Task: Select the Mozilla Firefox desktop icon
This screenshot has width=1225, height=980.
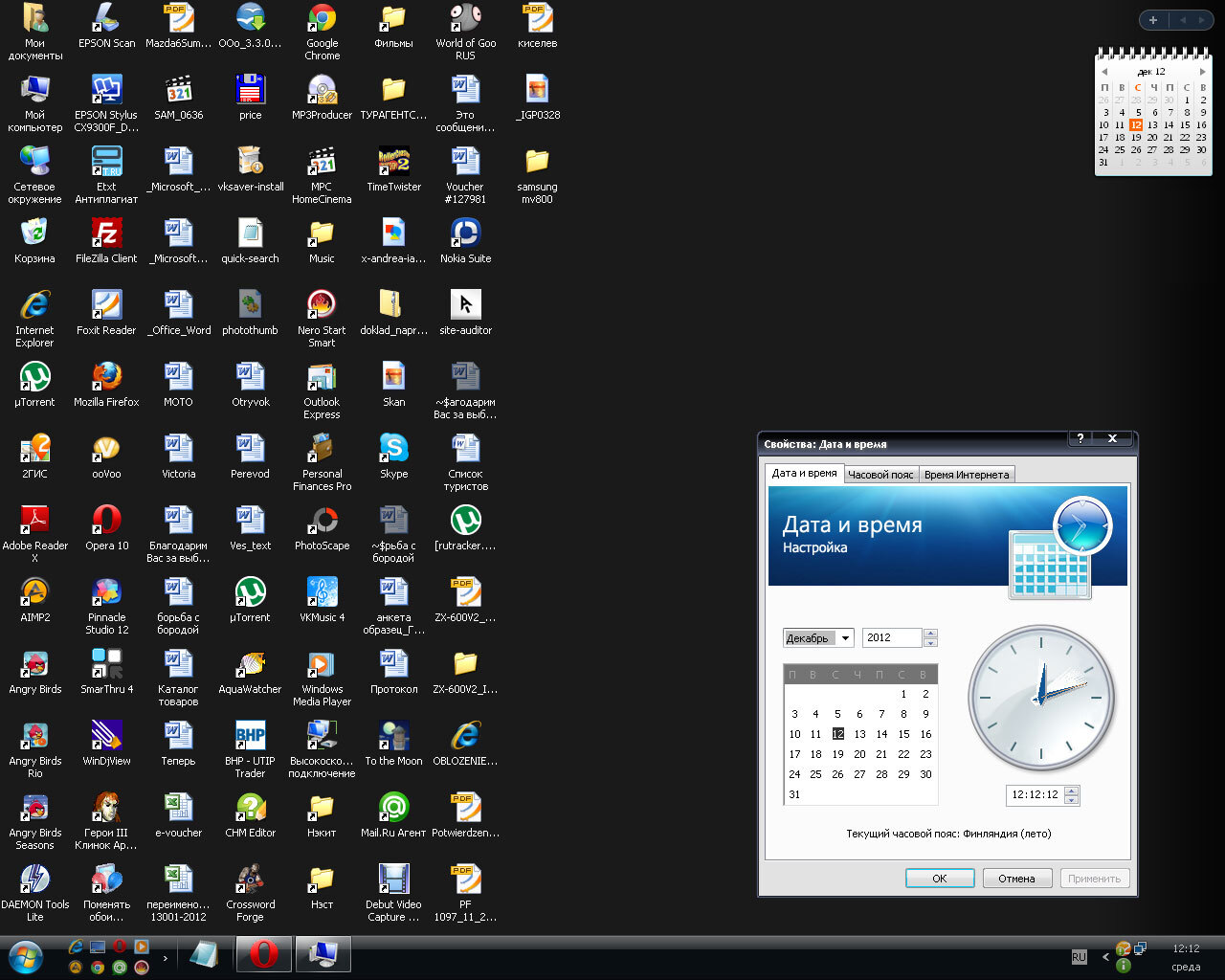Action: point(106,385)
